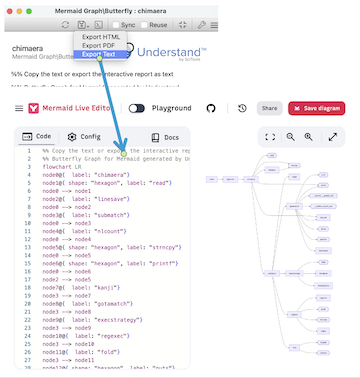Screen dimensions: 360x378
Task: Click code line with label "printf"
Action: [x=110, y=263]
